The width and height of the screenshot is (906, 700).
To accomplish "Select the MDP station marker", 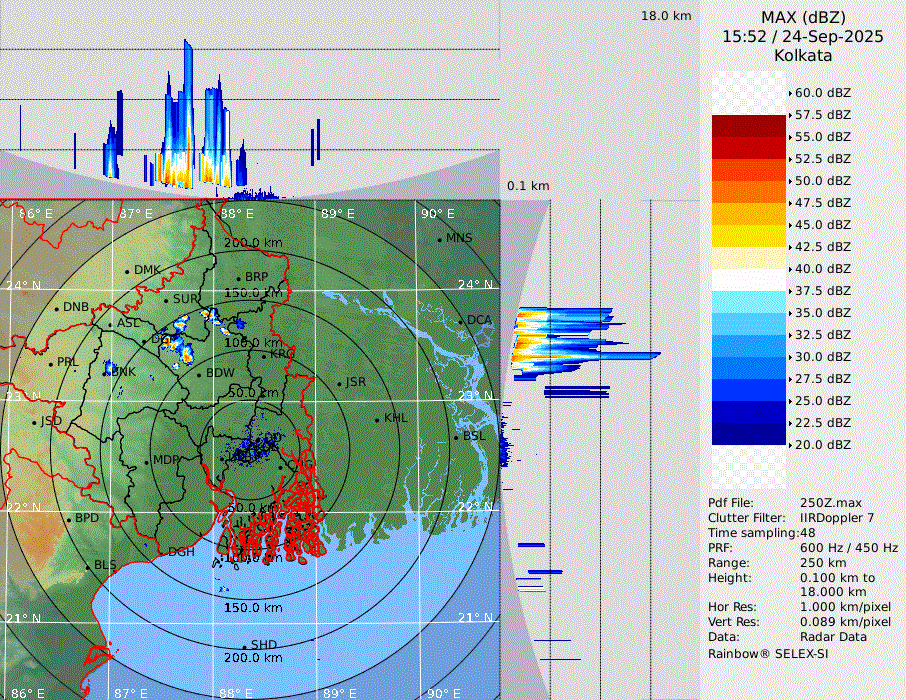I will click(147, 461).
